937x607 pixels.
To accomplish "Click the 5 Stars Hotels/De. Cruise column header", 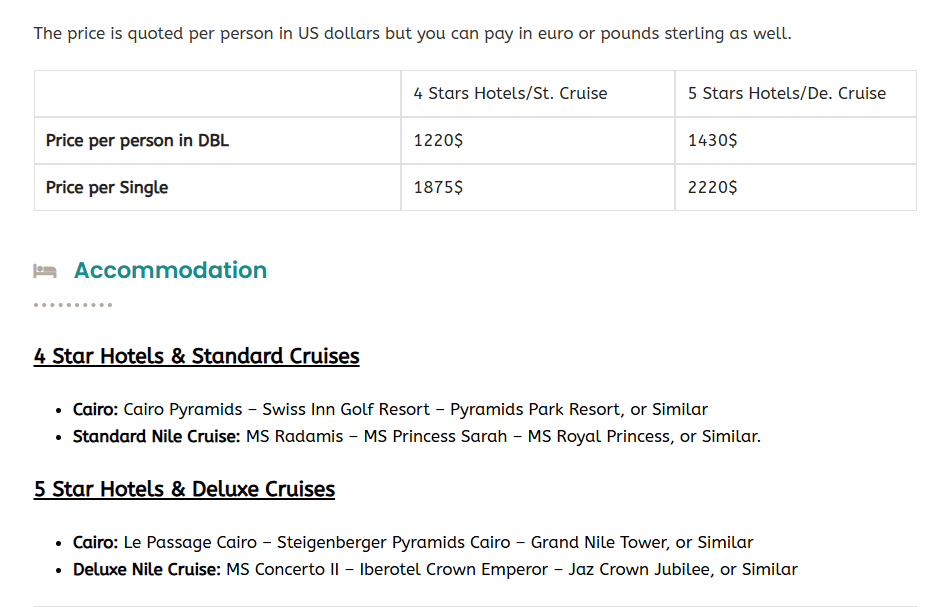I will coord(786,94).
